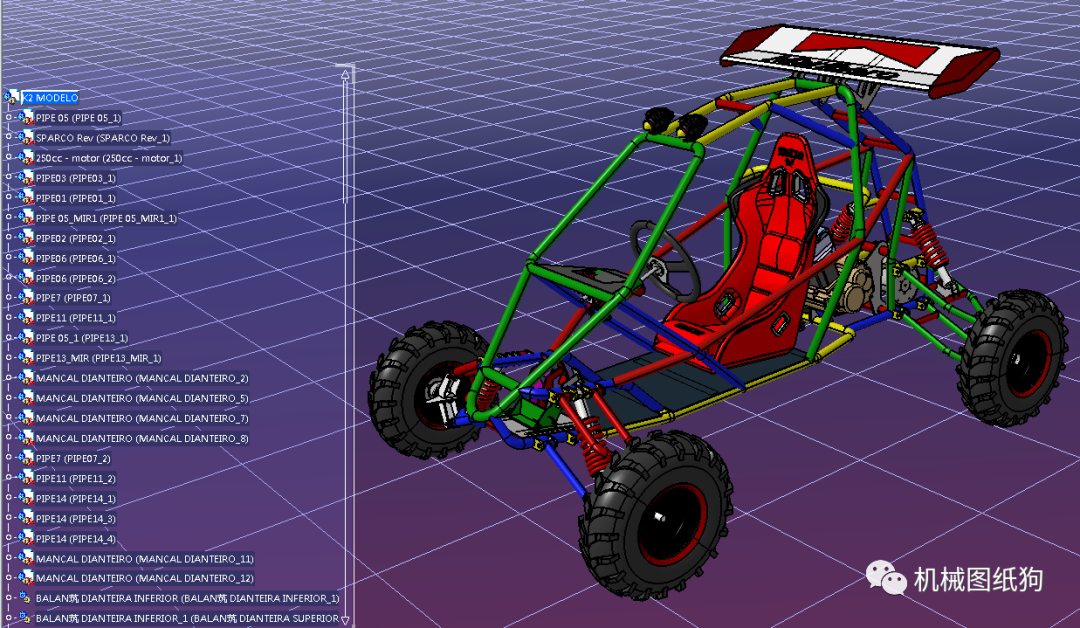
Task: Click the specification tree scrollbar thumb
Action: 345,141
